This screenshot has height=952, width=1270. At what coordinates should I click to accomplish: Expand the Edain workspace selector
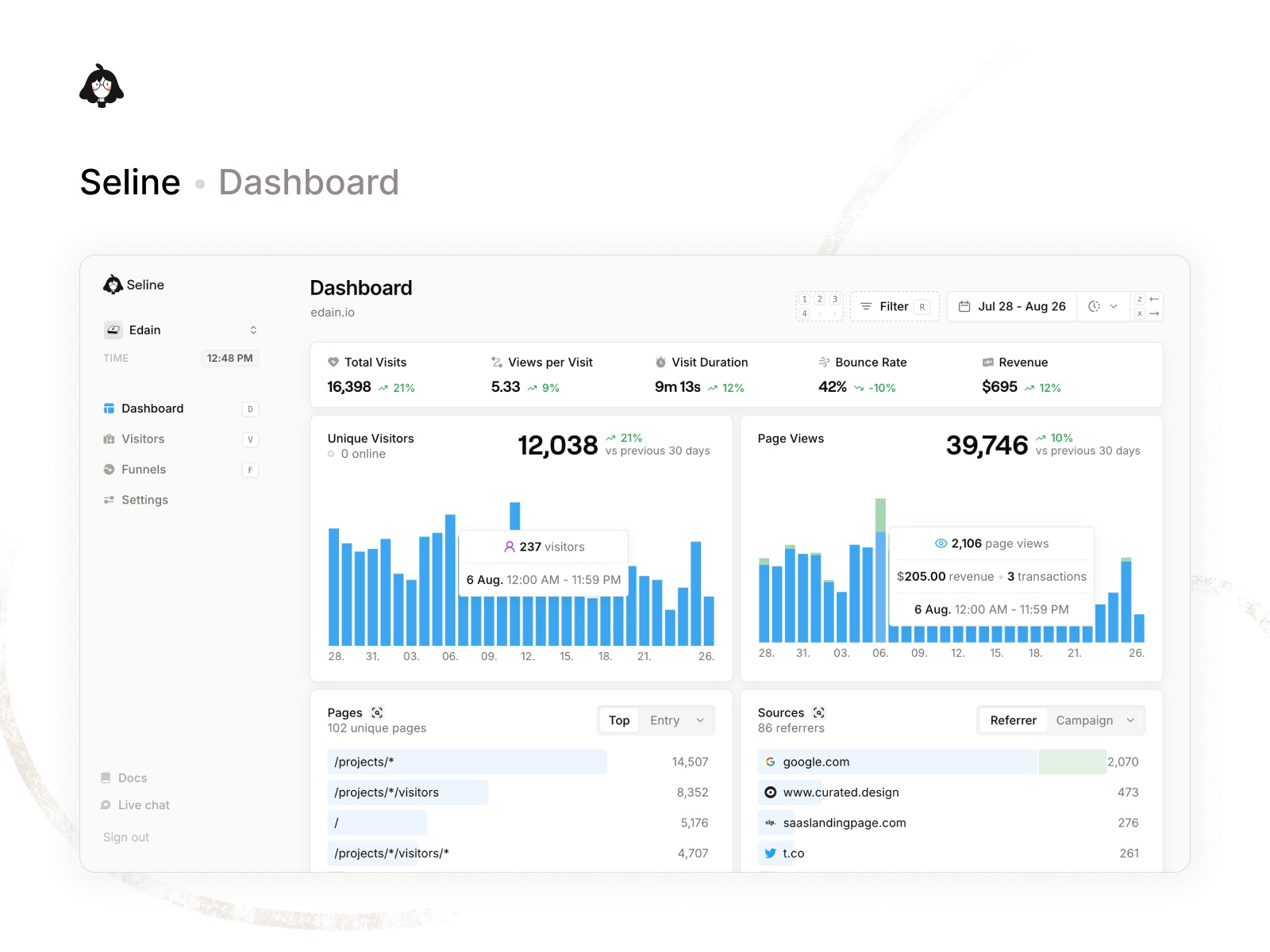(x=252, y=329)
